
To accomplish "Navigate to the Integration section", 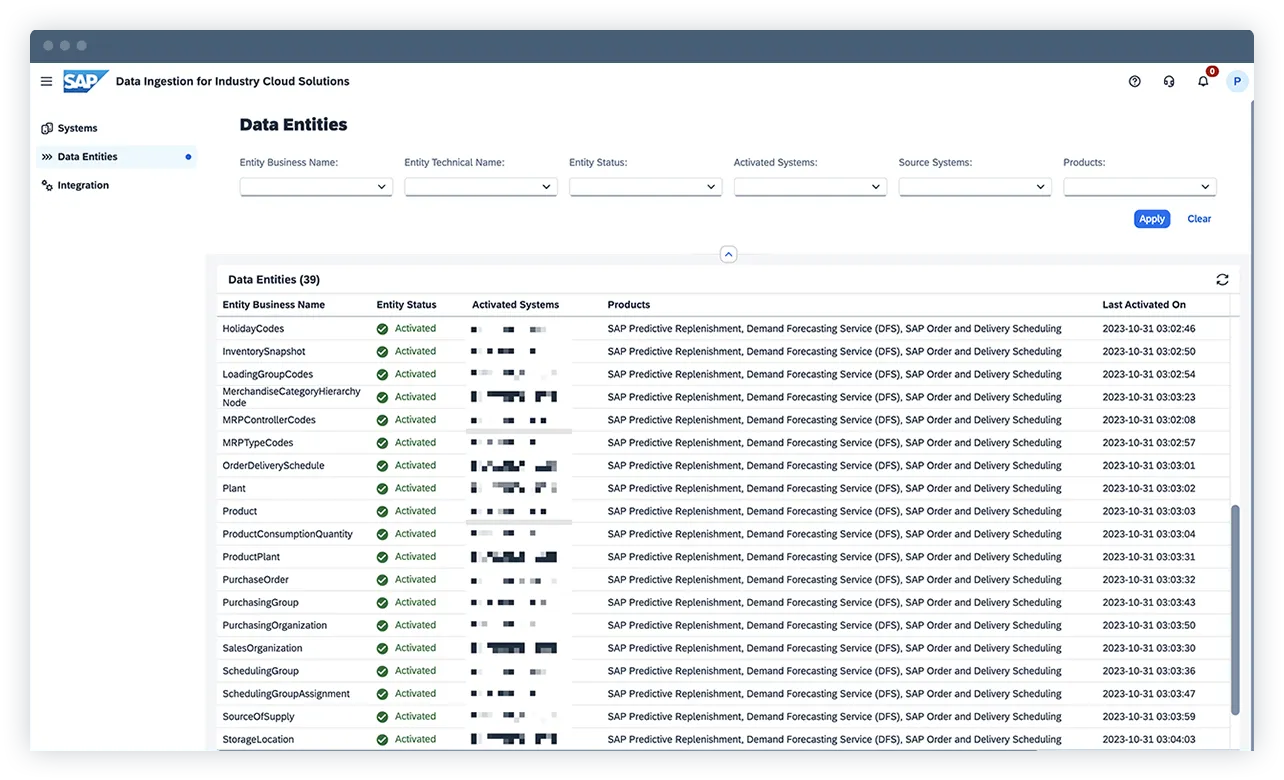I will tap(84, 185).
